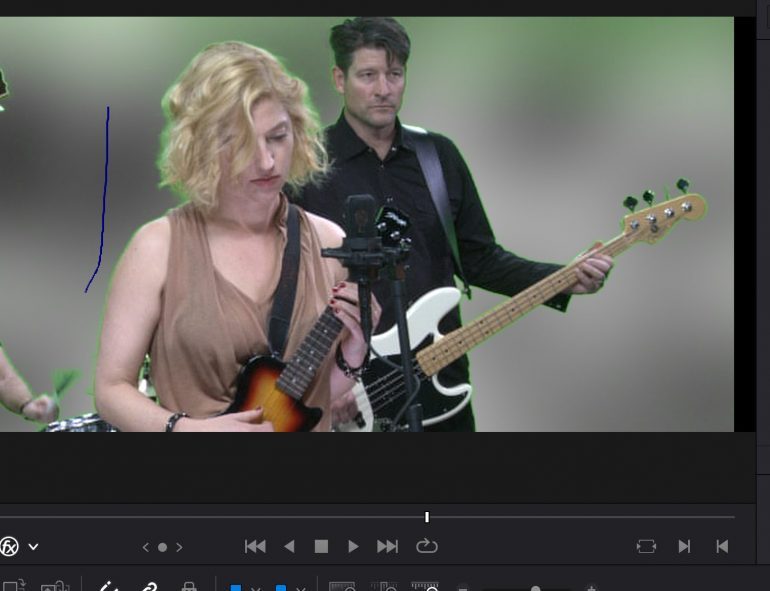Go to next keyframe arrow
Image resolution: width=770 pixels, height=591 pixels.
(179, 547)
